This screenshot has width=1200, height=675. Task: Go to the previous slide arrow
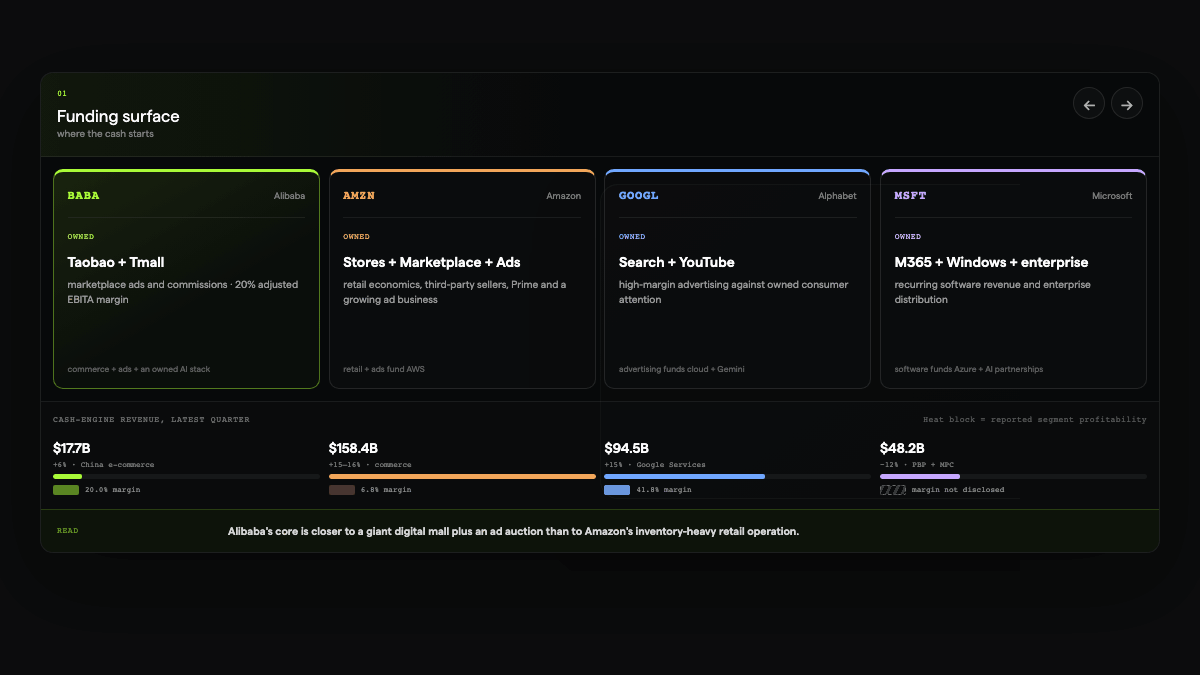click(1089, 104)
